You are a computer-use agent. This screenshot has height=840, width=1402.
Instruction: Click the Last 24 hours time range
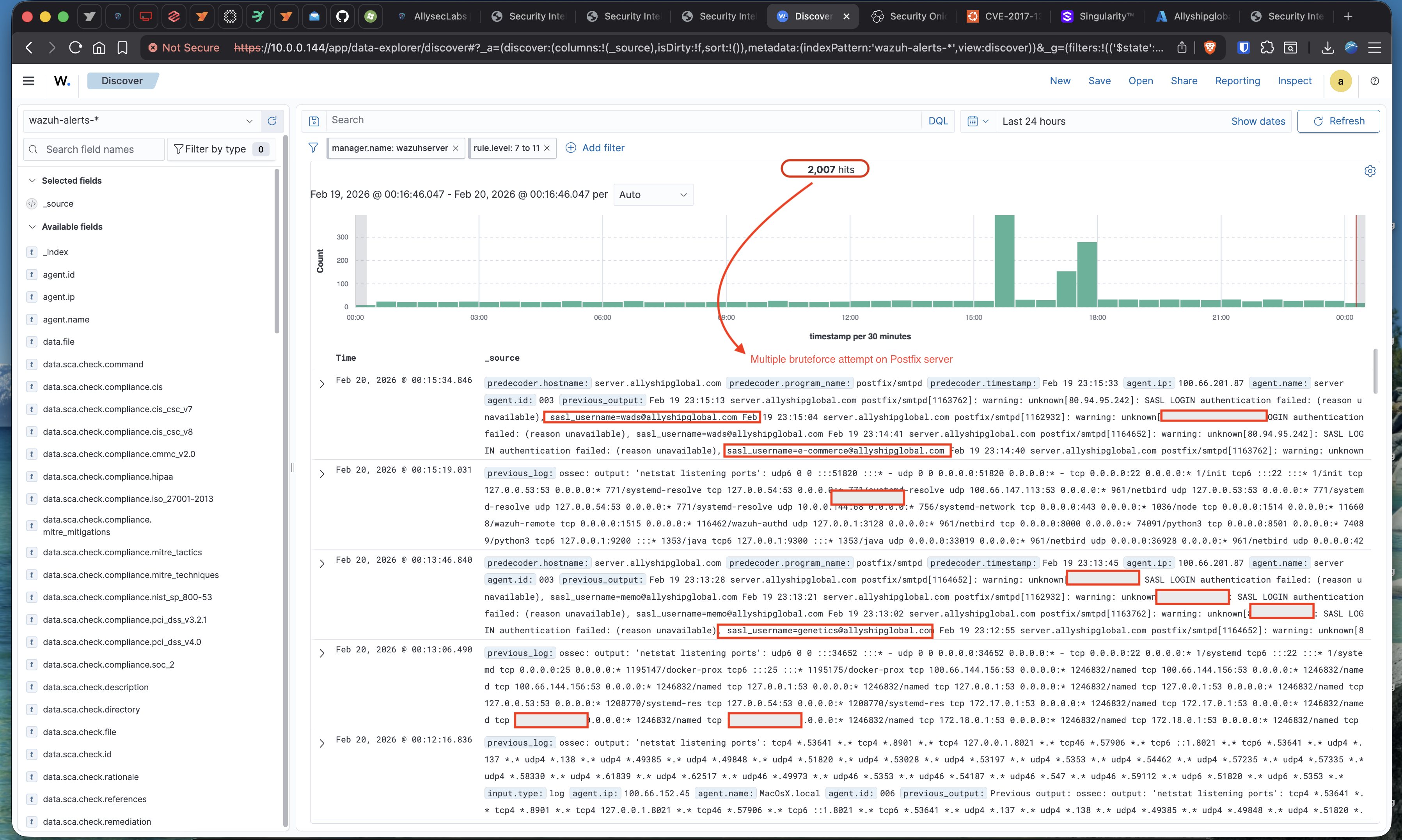point(1033,121)
